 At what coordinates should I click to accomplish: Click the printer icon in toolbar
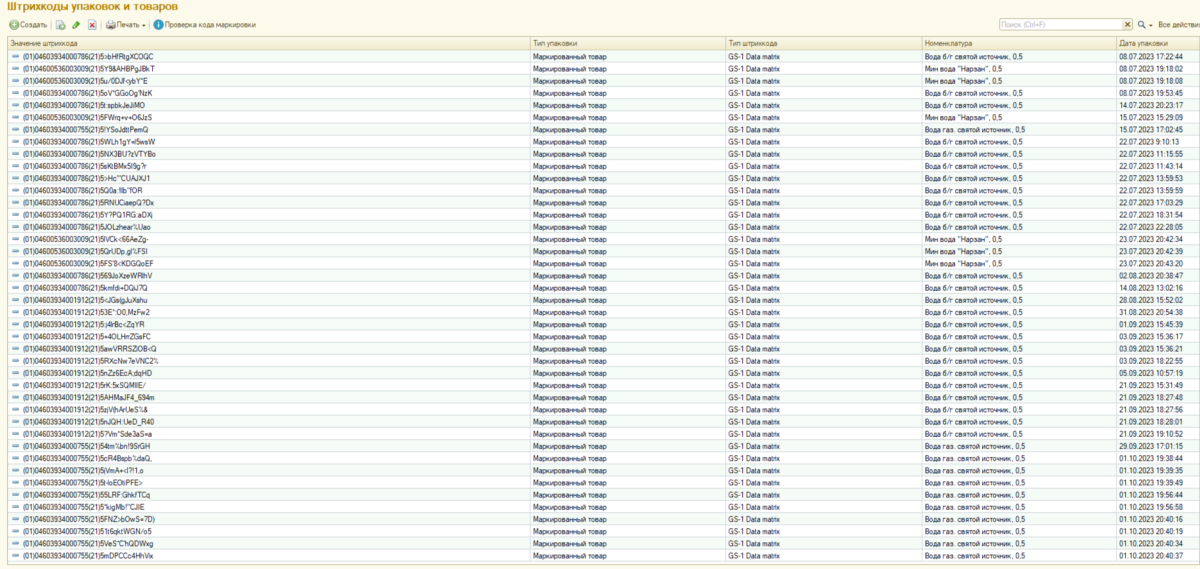pyautogui.click(x=111, y=24)
